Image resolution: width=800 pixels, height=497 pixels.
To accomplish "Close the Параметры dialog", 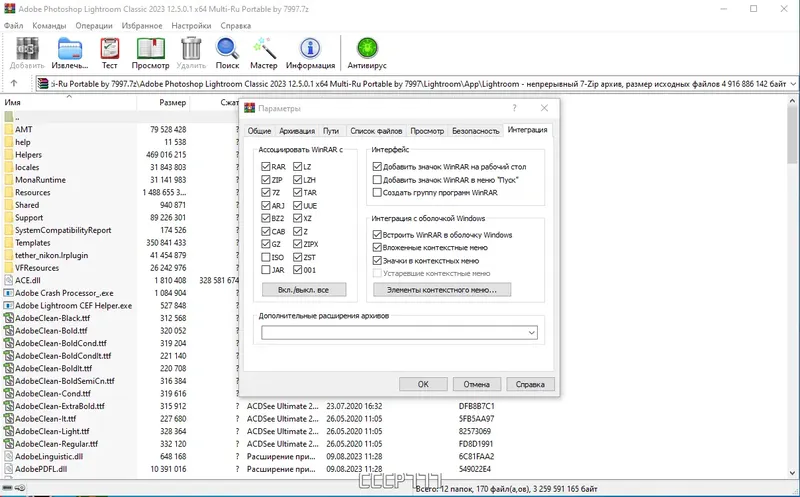I will (x=544, y=108).
